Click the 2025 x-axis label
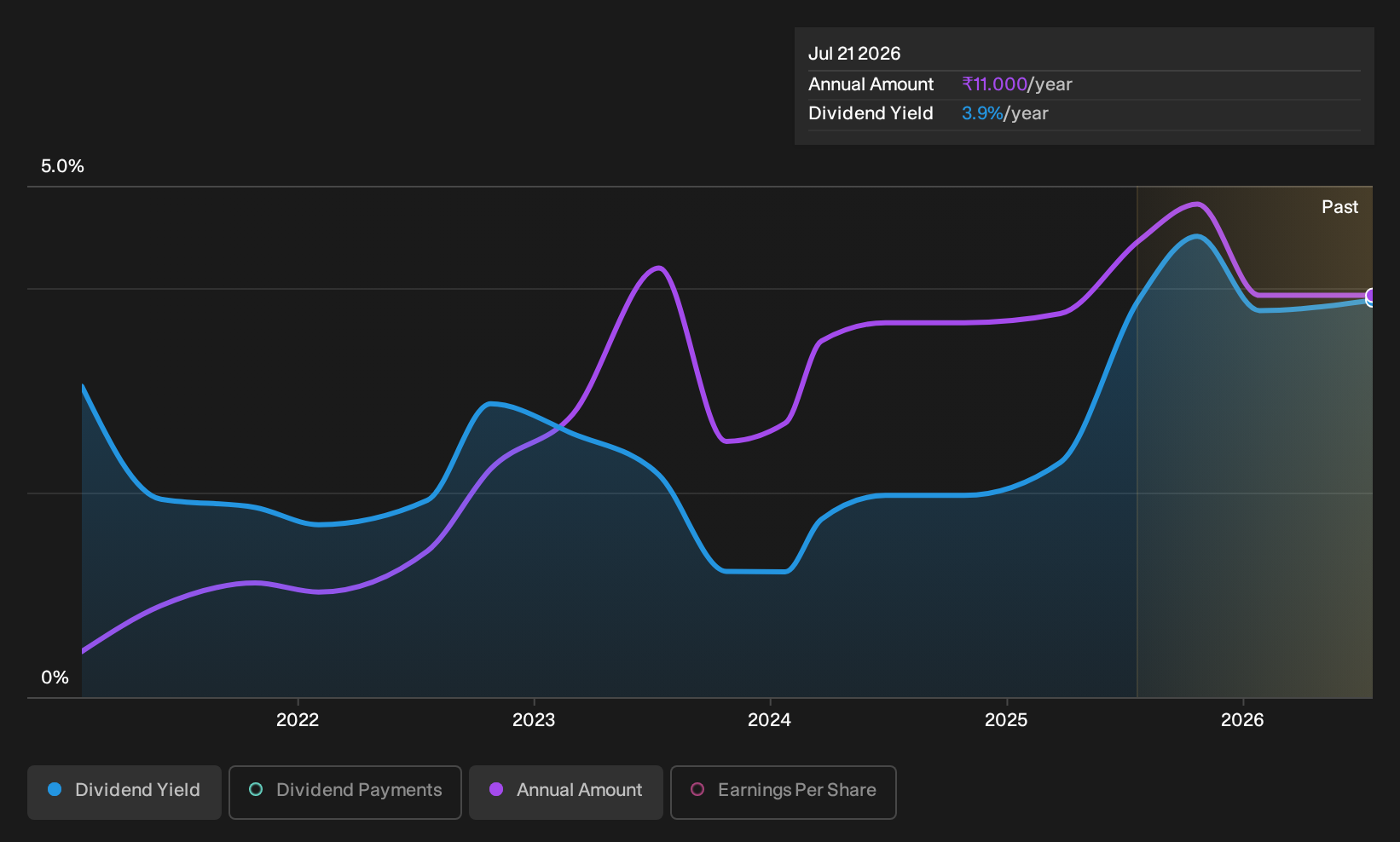 click(1006, 720)
